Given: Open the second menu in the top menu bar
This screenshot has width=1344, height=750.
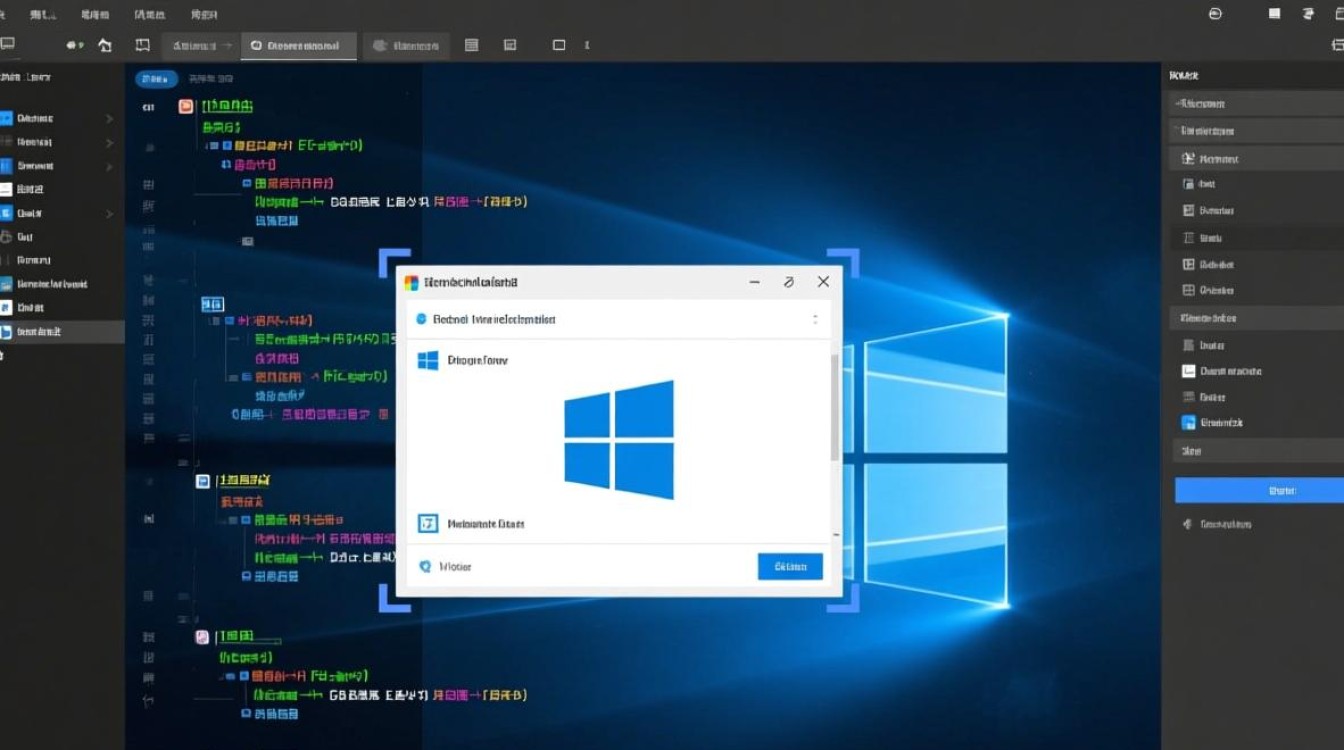Looking at the screenshot, I should (x=42, y=14).
